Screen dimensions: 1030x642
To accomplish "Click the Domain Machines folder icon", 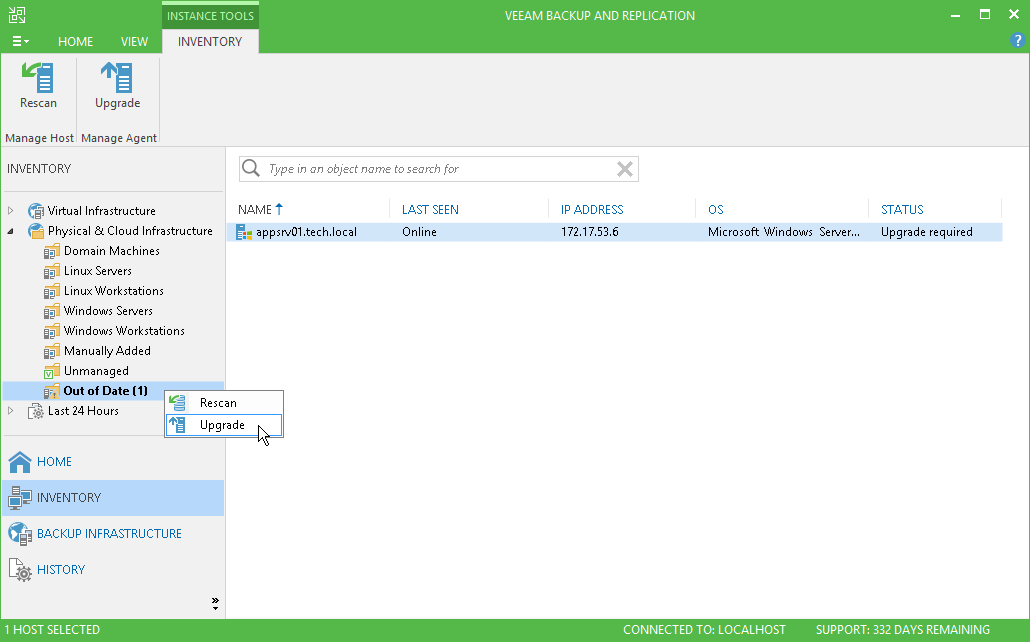I will (51, 252).
